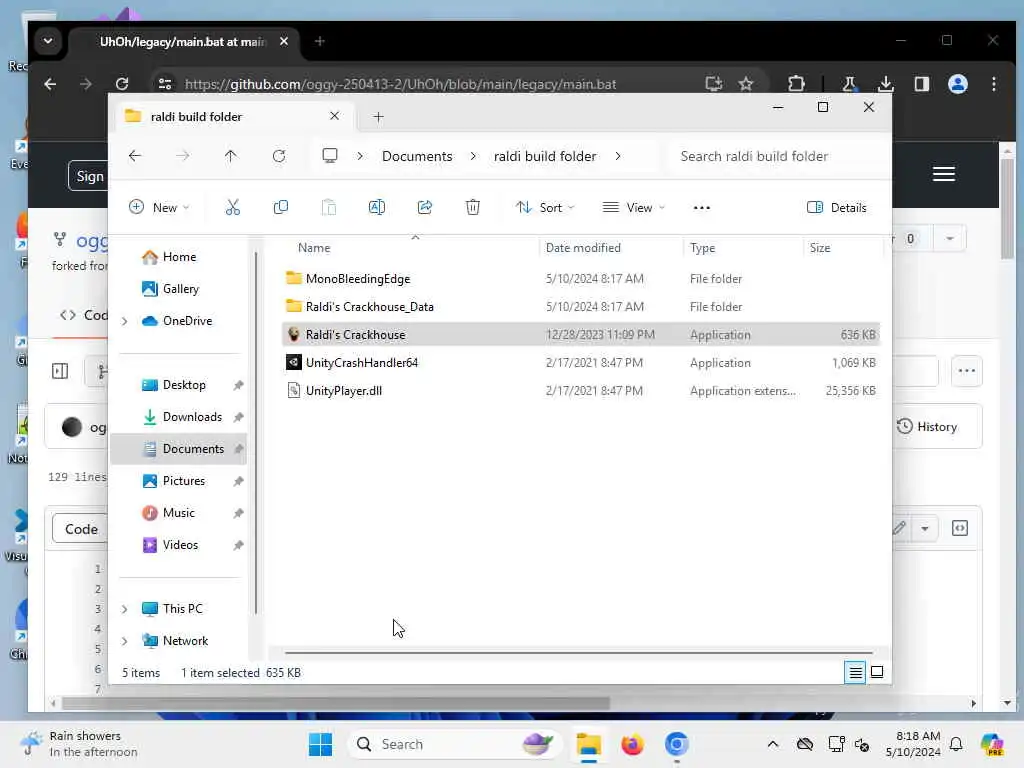Expand the Network tree node

pyautogui.click(x=124, y=641)
